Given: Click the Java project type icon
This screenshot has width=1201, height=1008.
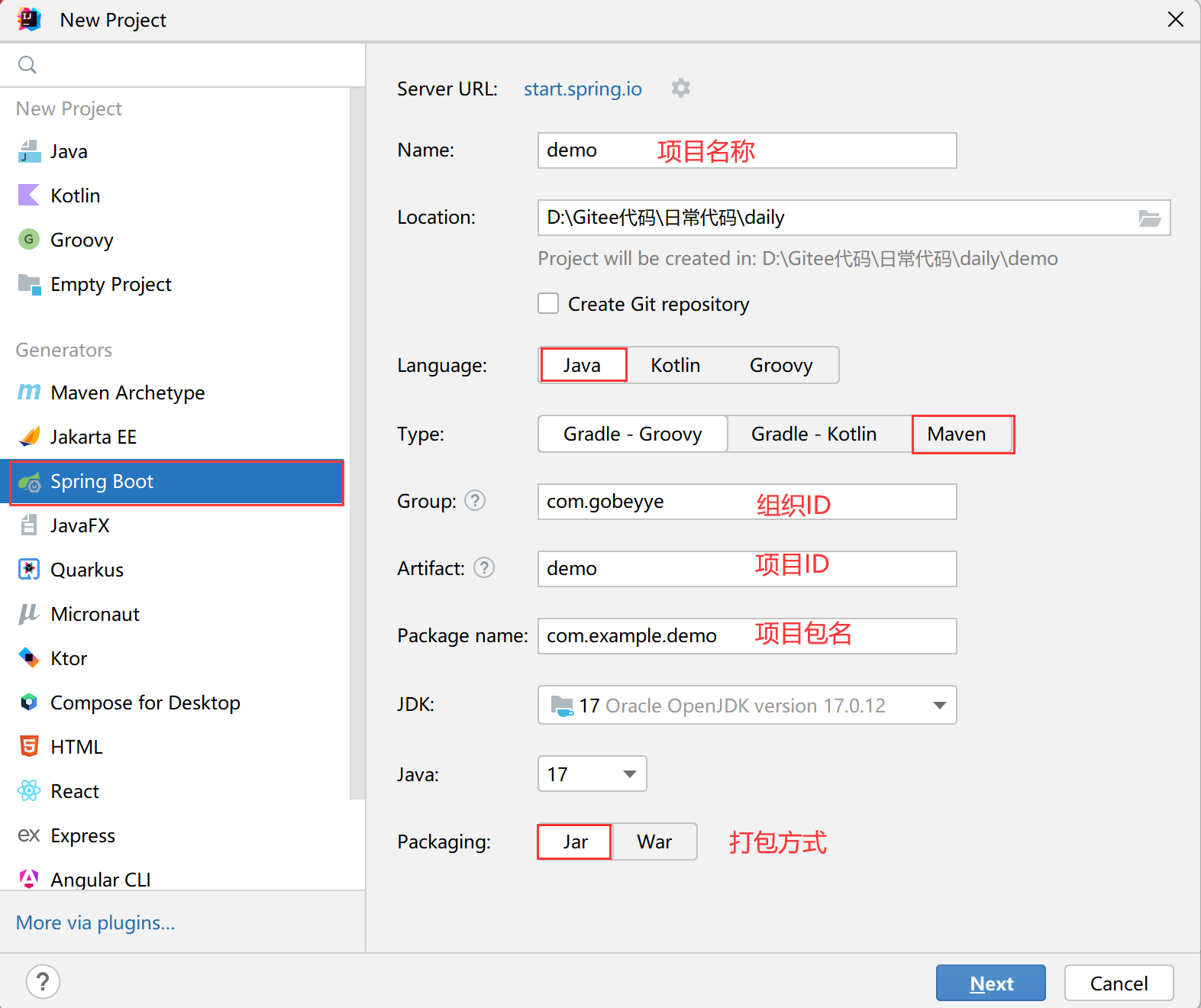Looking at the screenshot, I should click(29, 151).
